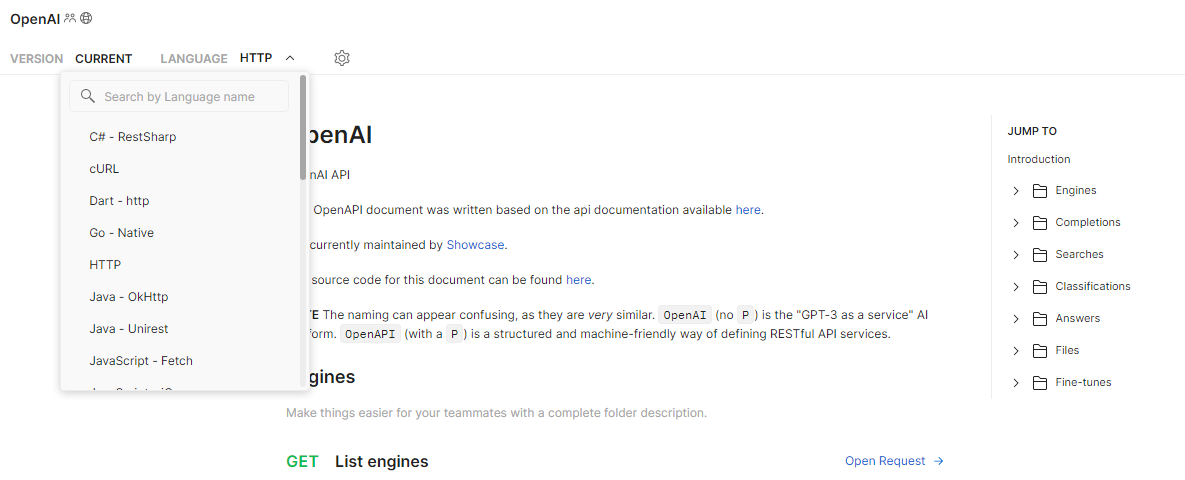Click the team members icon beside OpenAI

[70, 18]
